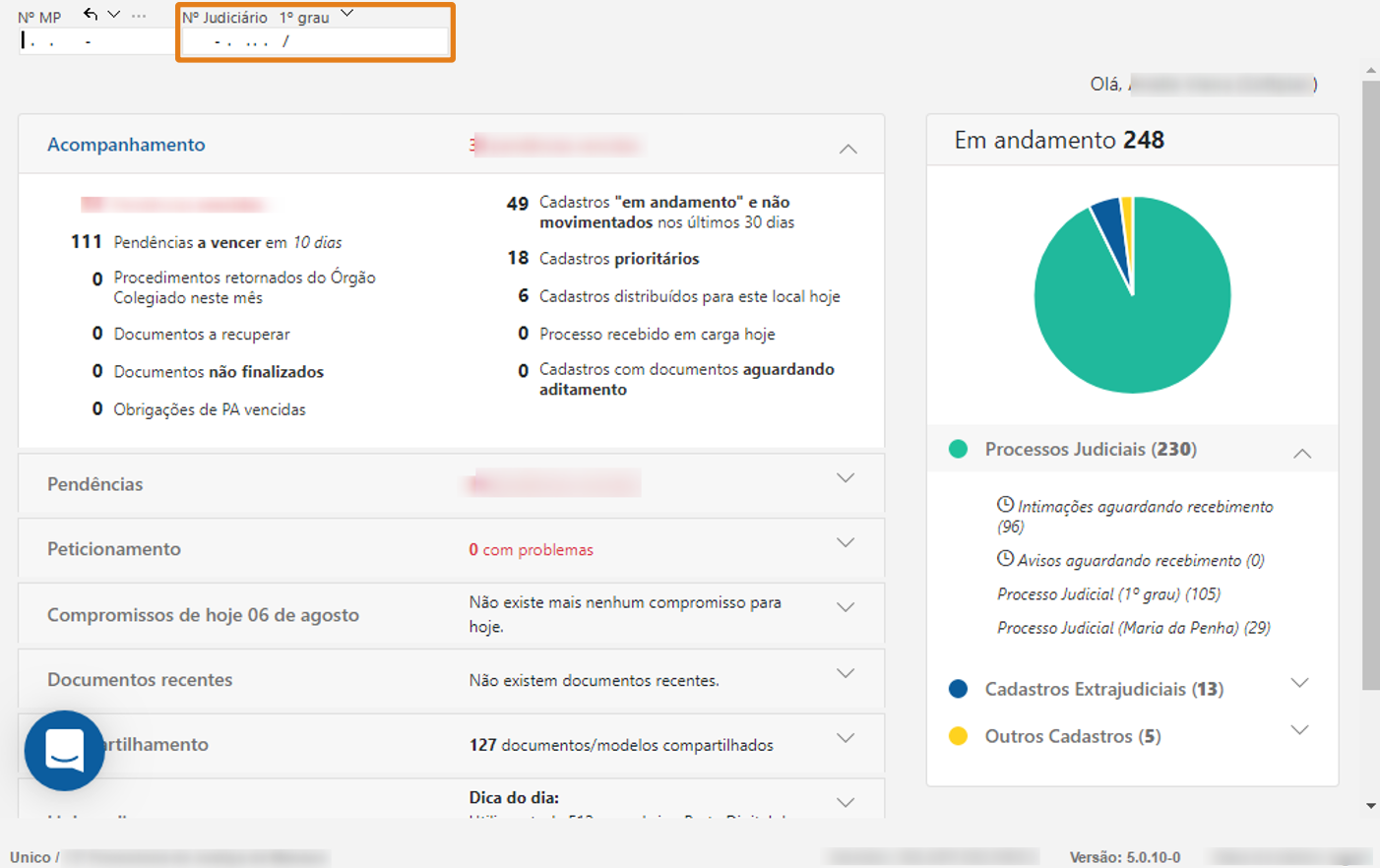Collapse the Processos Judiciais group
1380x868 pixels.
point(1302,453)
